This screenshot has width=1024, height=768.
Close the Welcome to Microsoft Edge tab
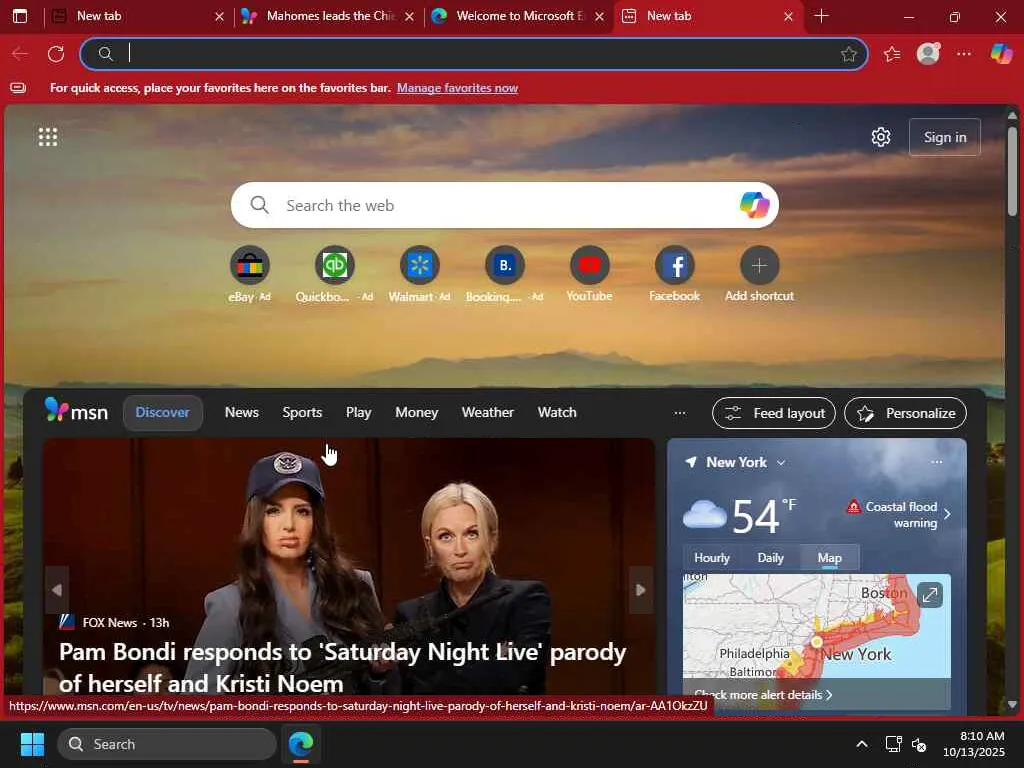point(600,17)
